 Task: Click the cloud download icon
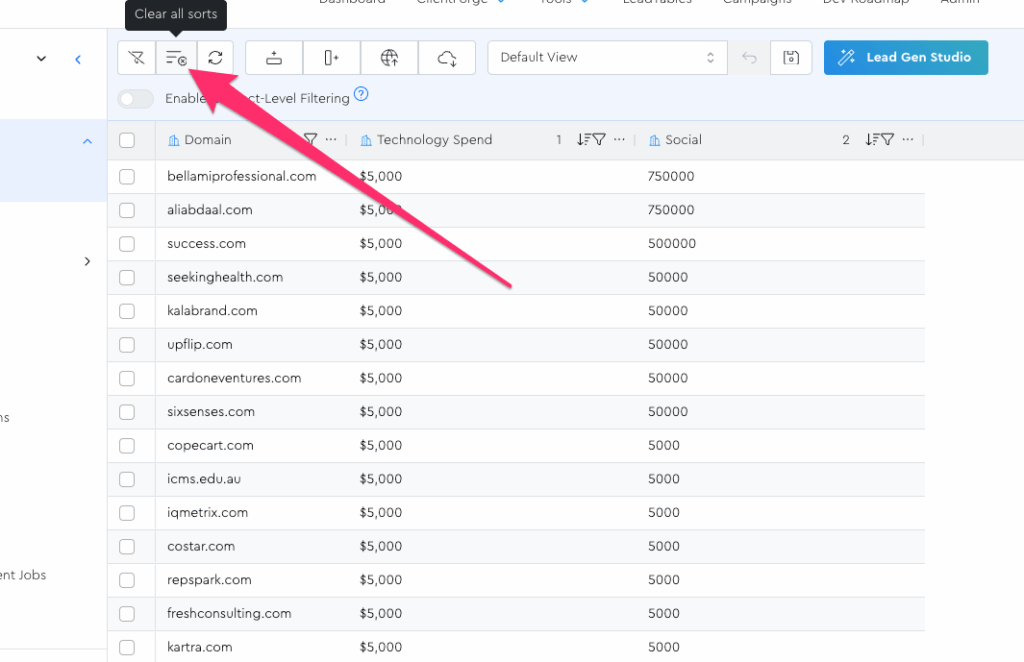click(x=448, y=58)
